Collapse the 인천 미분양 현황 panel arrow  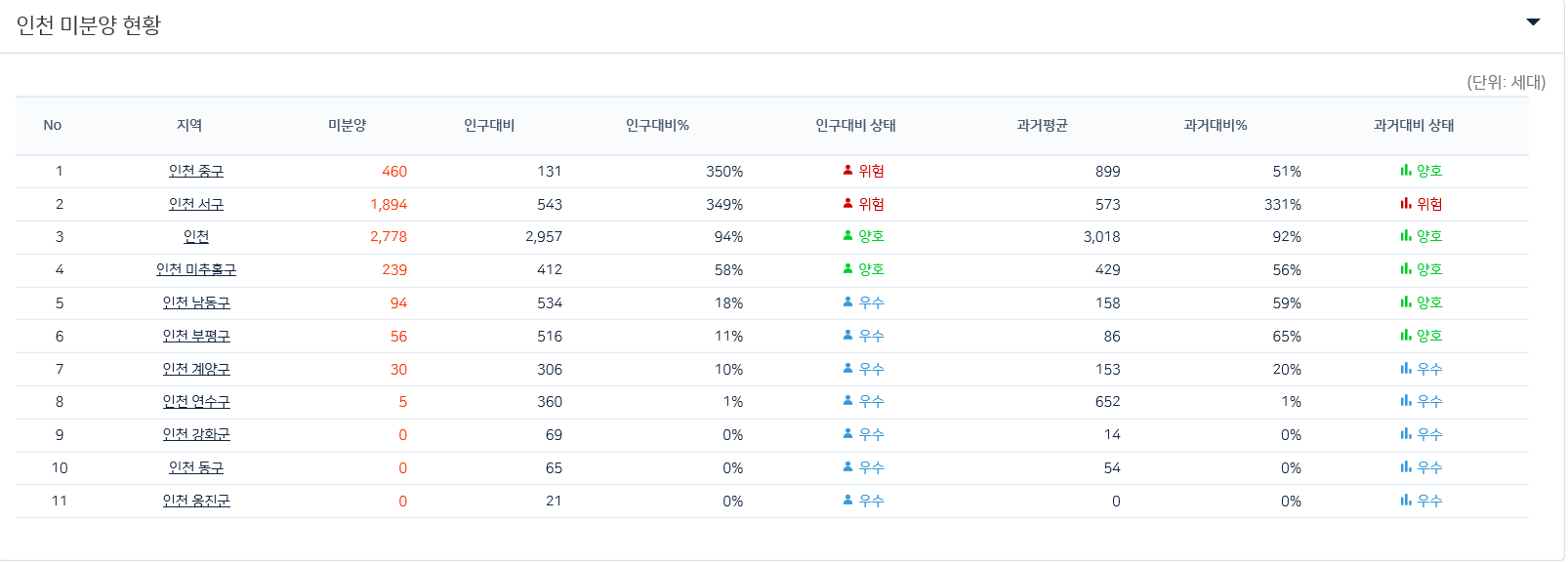[x=1533, y=21]
